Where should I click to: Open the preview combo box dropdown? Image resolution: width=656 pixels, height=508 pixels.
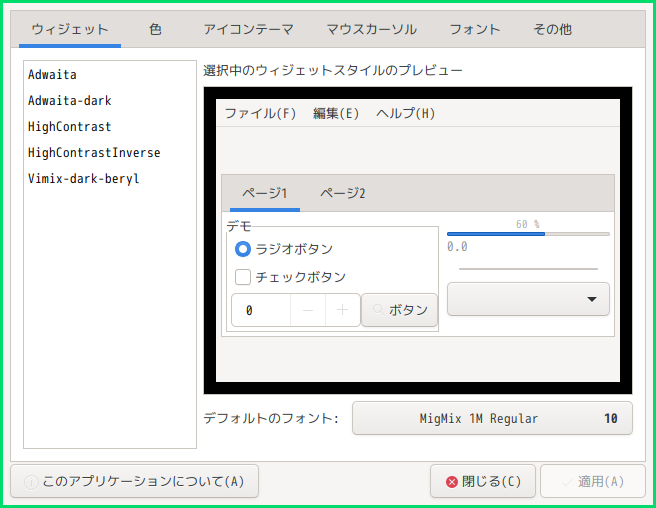tap(528, 299)
